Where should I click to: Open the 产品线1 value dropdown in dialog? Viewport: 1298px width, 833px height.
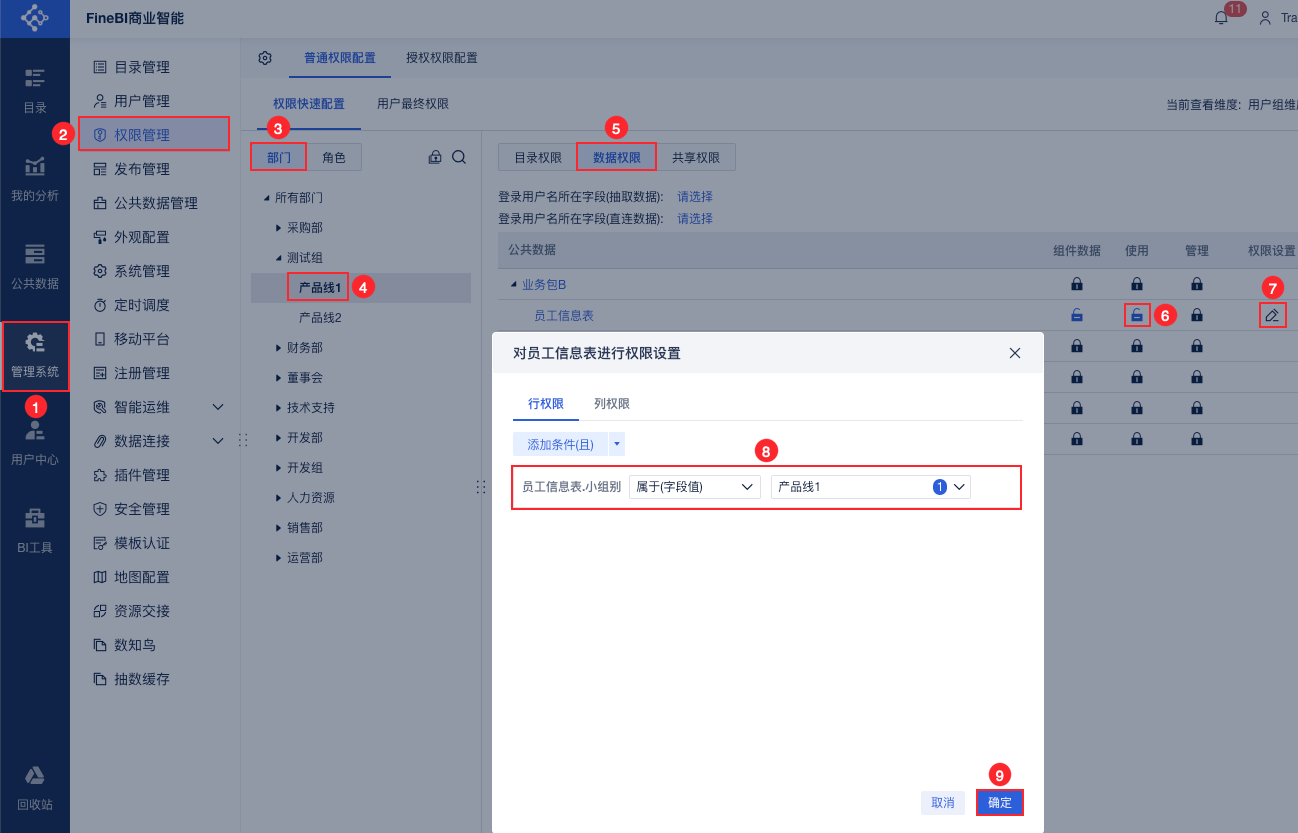coord(870,487)
